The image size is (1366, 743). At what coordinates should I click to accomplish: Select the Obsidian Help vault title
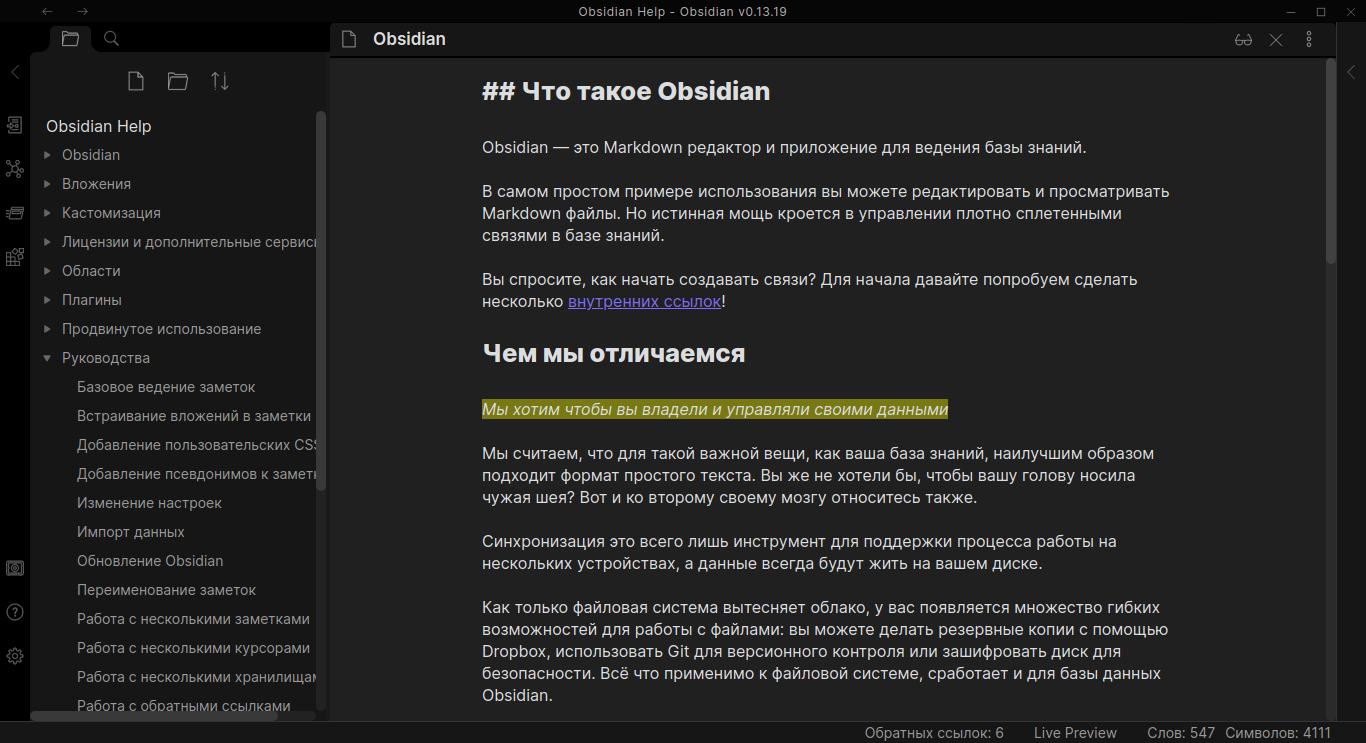coord(99,127)
